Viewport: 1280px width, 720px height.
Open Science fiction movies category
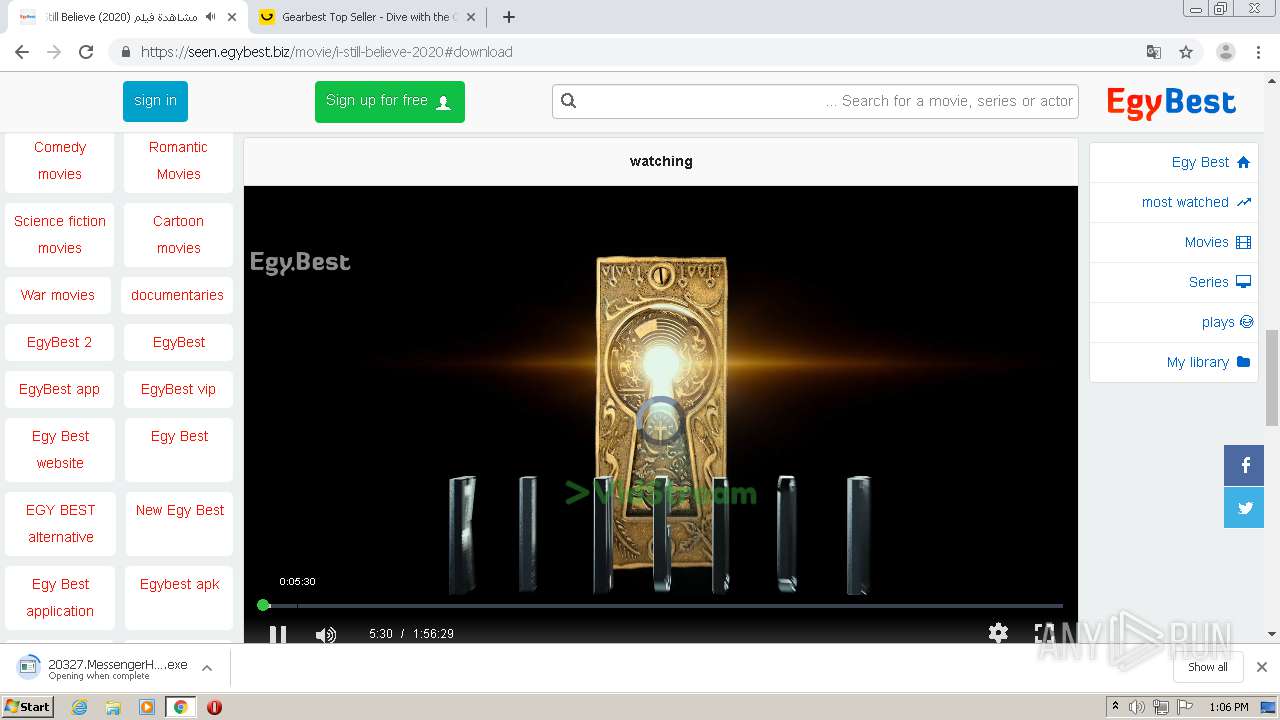point(60,234)
